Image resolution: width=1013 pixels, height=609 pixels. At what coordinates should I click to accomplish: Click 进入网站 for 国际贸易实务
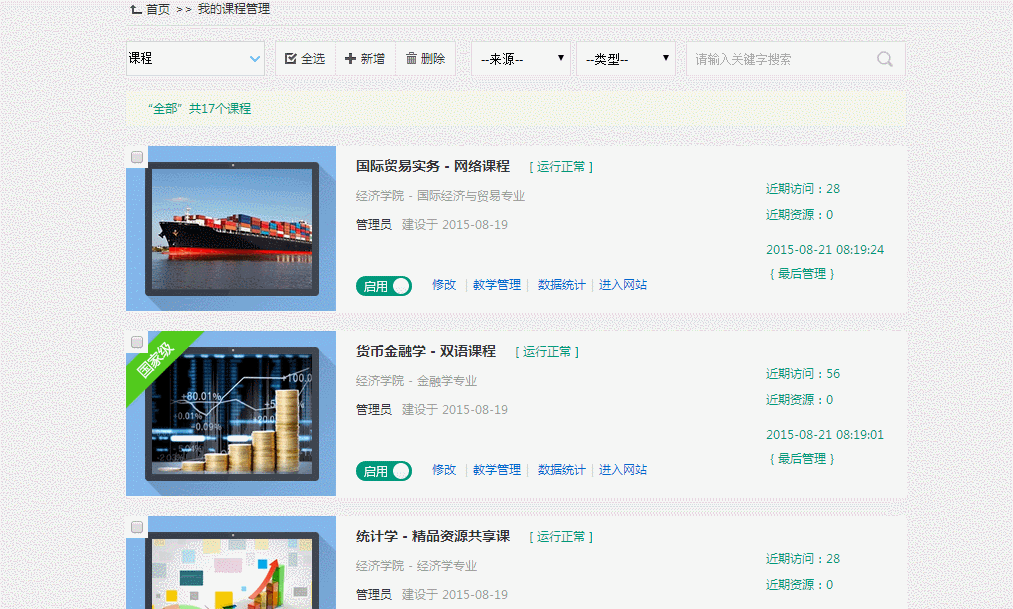point(623,285)
